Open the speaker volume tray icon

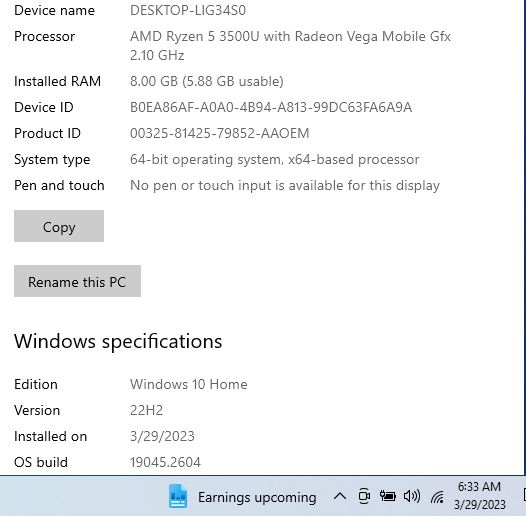tap(412, 496)
